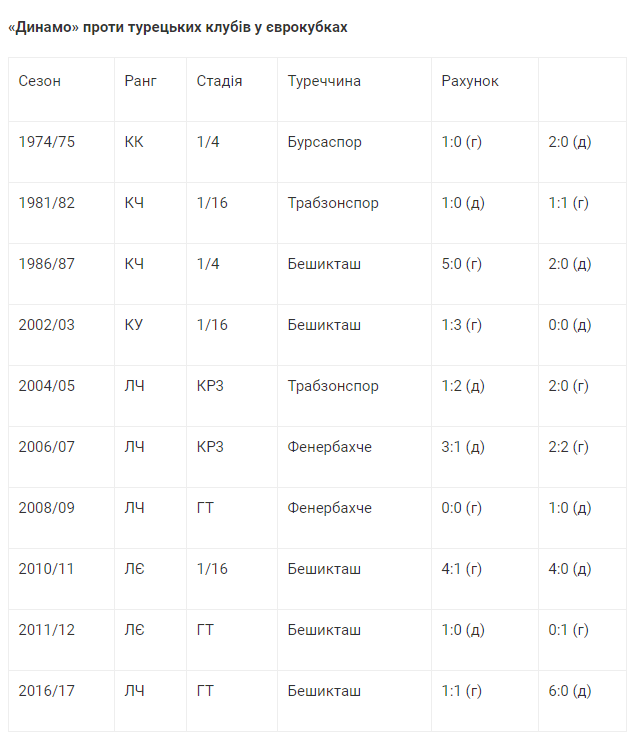Click the 0:1 (г) score cell
Viewport: 637px width, 741px height.
point(569,630)
